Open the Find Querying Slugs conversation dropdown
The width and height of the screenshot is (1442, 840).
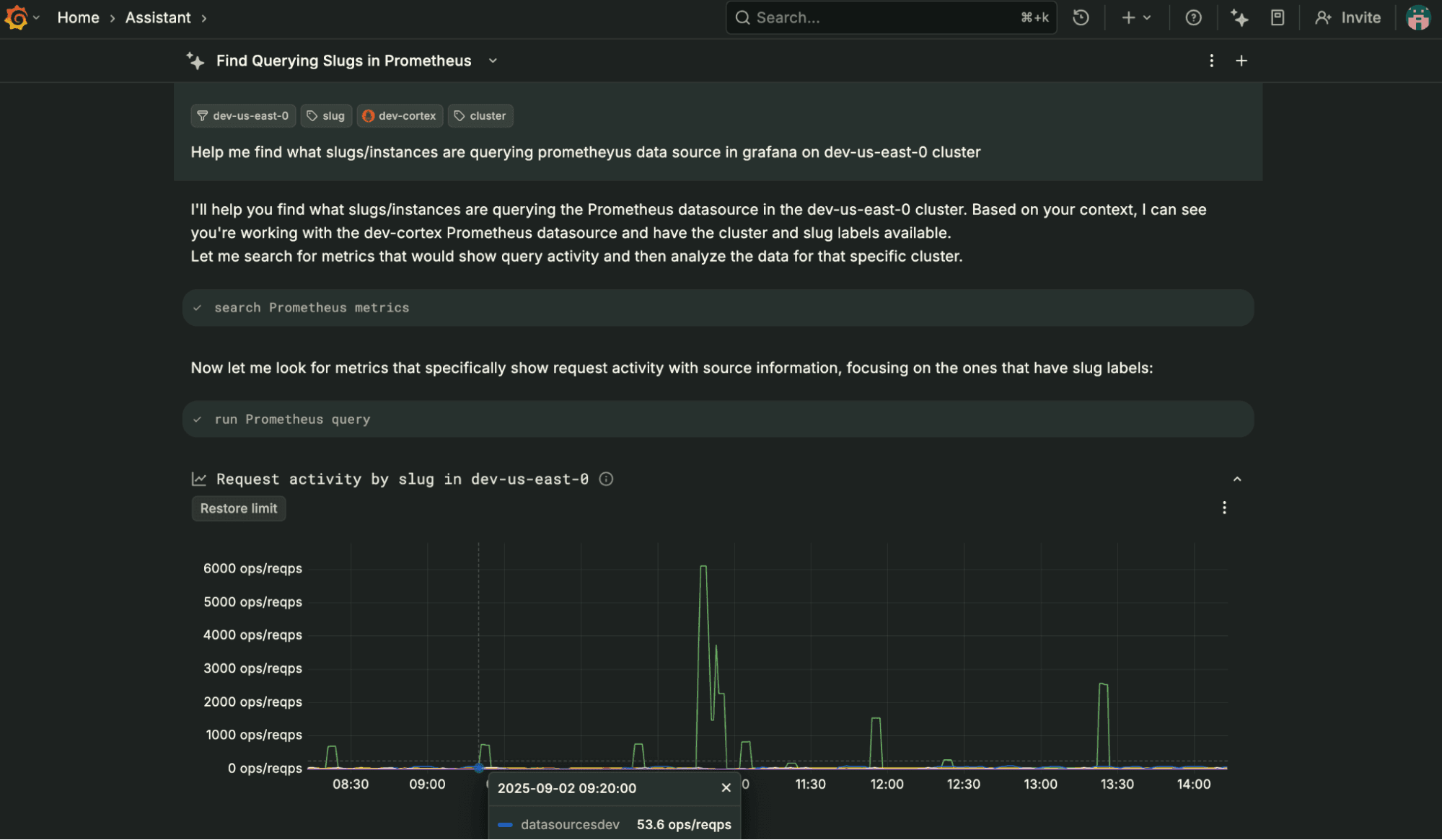pyautogui.click(x=493, y=61)
